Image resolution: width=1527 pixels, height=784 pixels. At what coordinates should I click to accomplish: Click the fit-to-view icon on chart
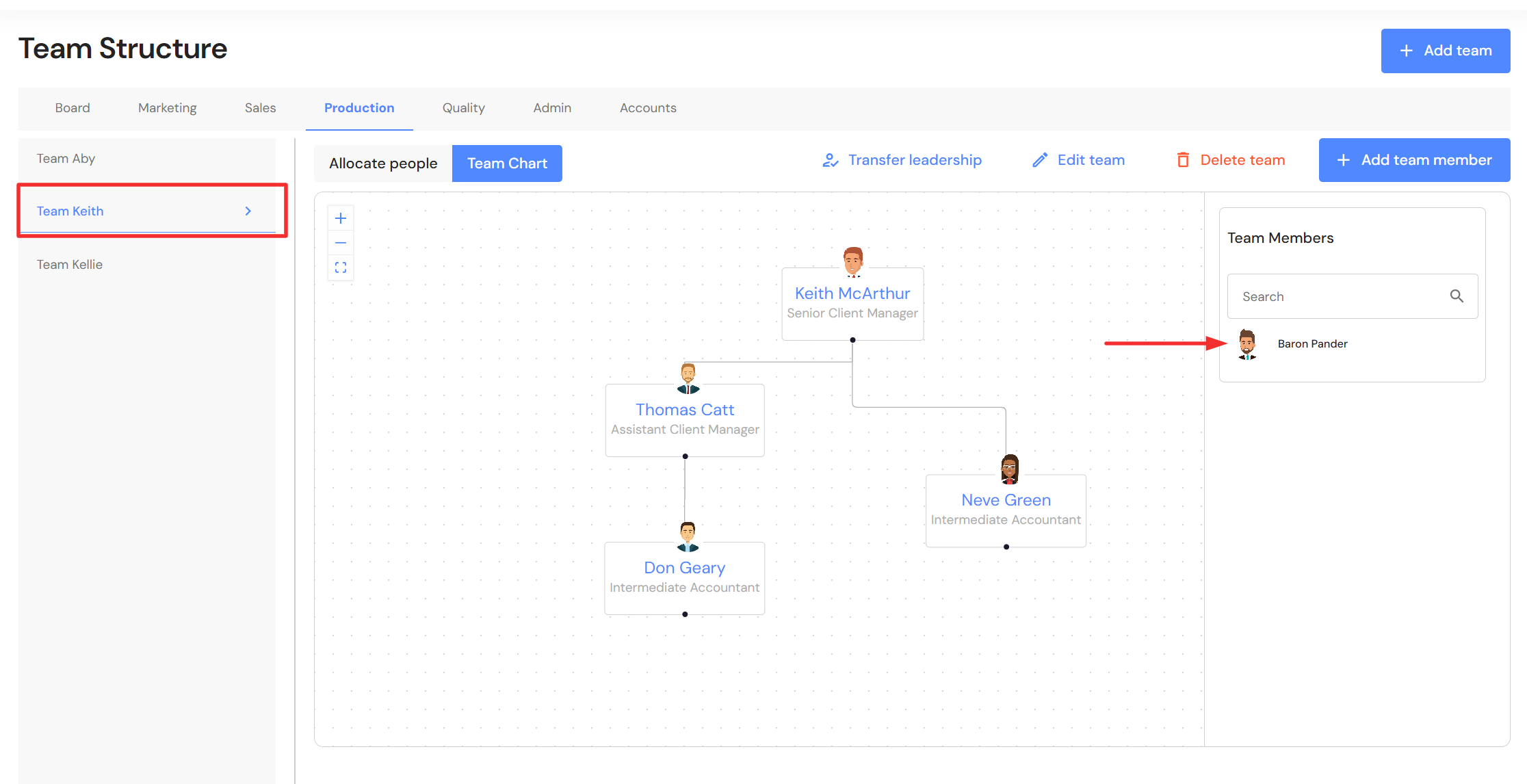[341, 267]
